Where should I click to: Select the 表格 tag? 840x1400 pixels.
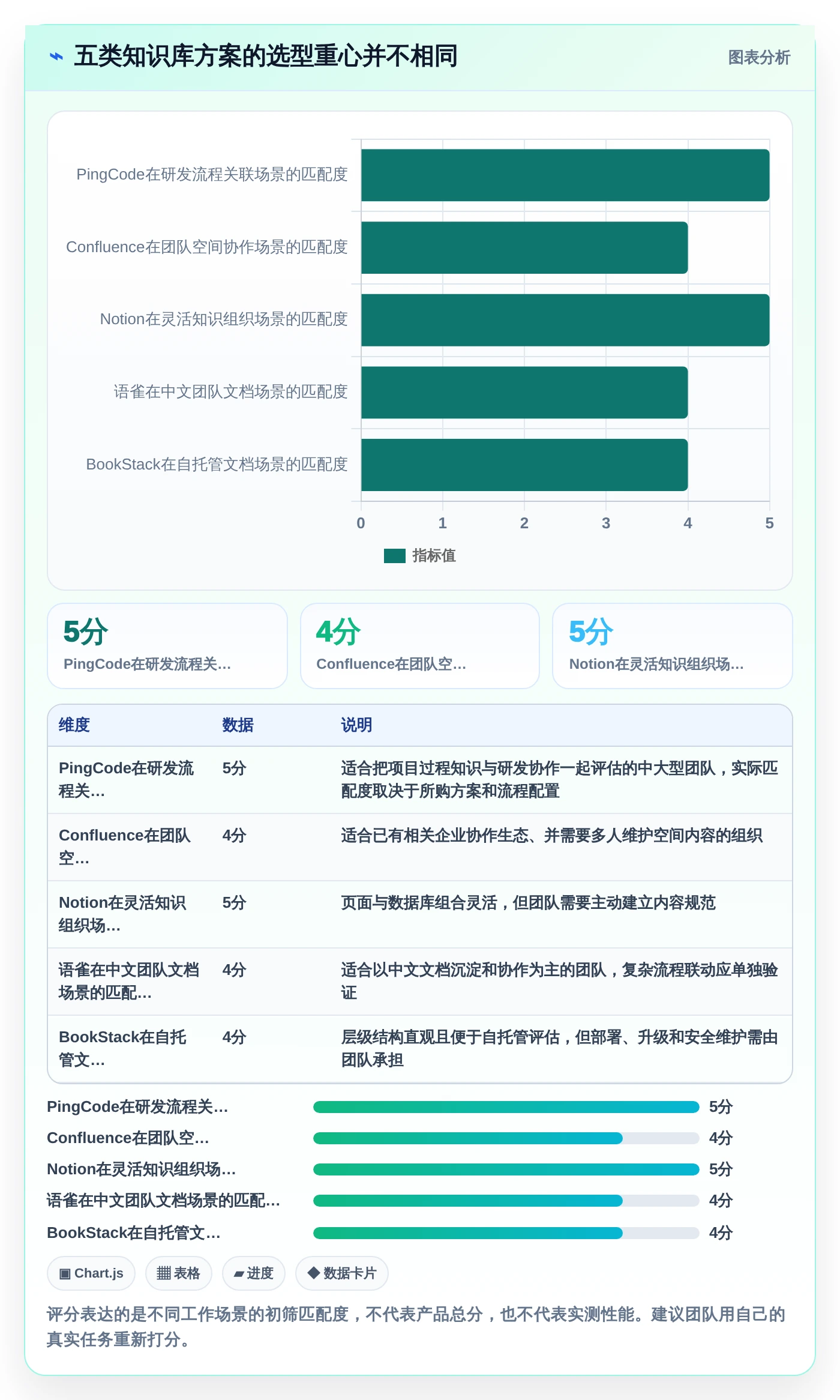pyautogui.click(x=179, y=1273)
